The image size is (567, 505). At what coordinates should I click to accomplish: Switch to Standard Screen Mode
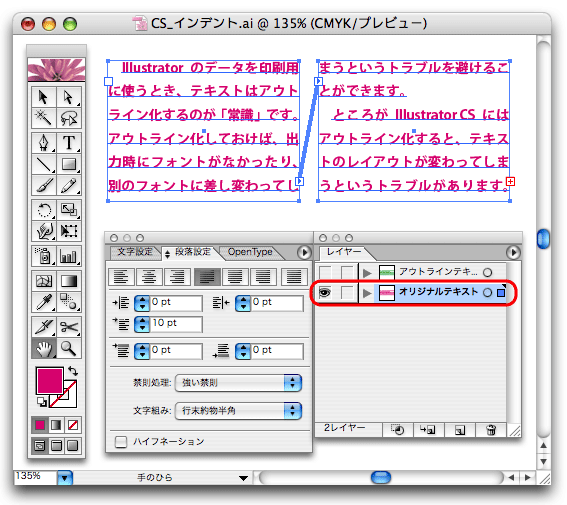(x=40, y=446)
